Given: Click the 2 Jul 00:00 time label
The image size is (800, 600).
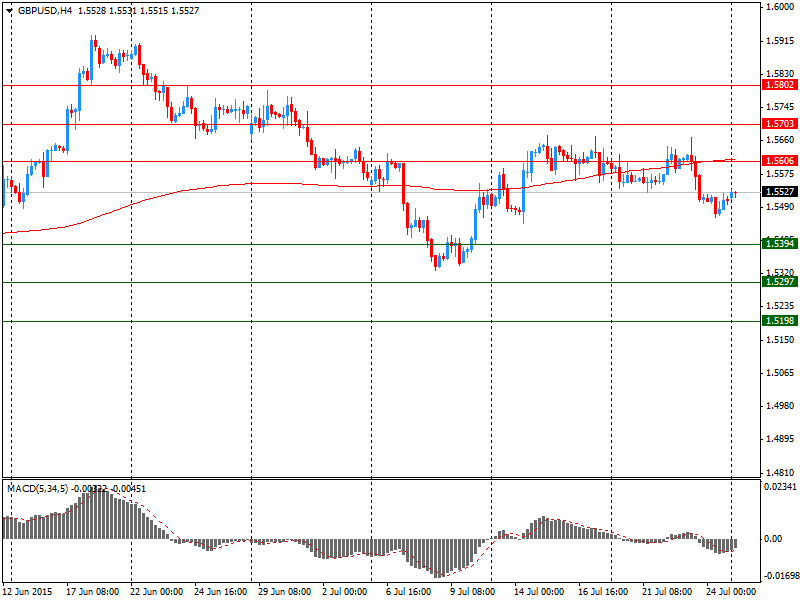Looking at the screenshot, I should point(344,592).
